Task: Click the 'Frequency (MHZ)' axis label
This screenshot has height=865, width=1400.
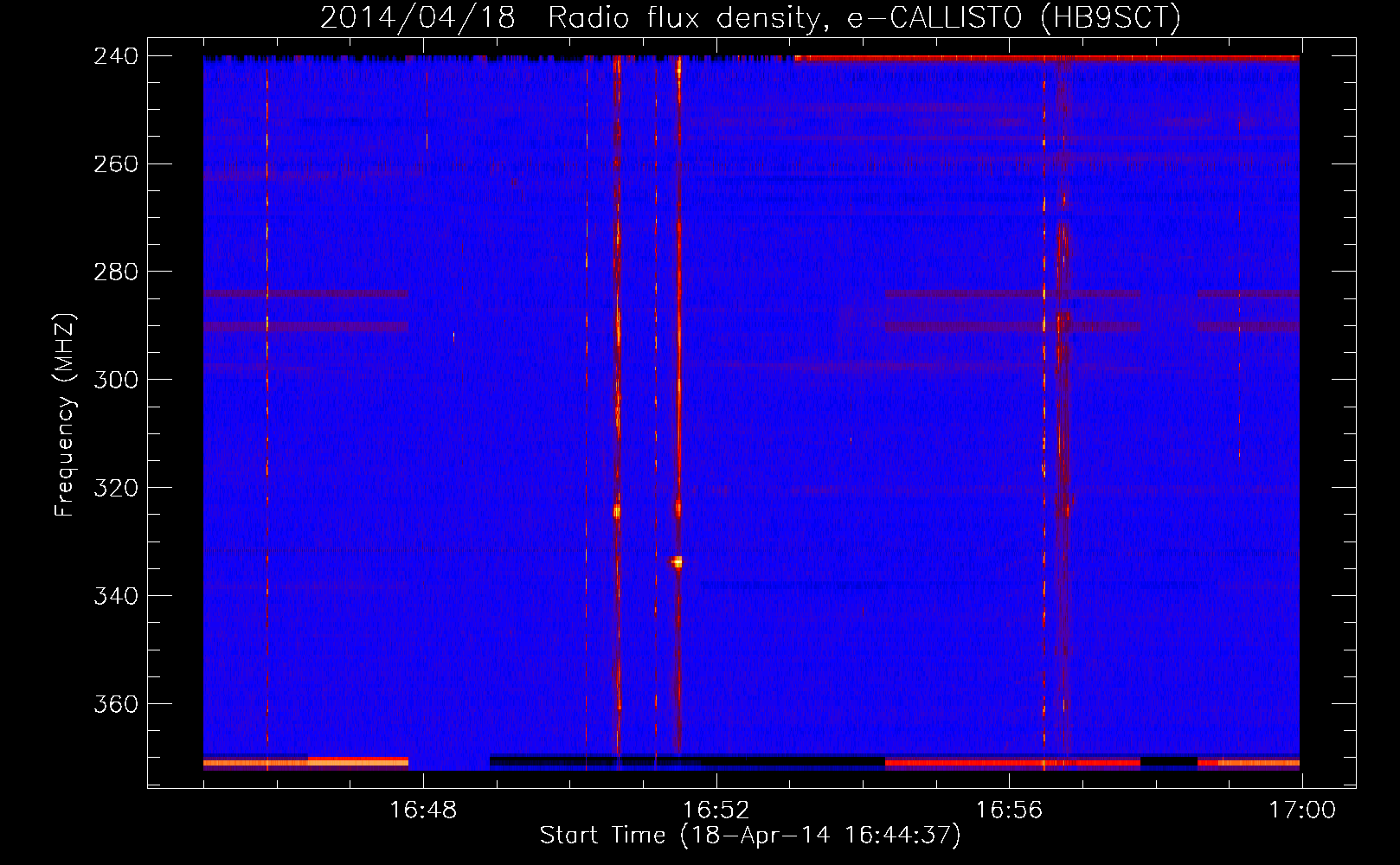Action: point(65,415)
